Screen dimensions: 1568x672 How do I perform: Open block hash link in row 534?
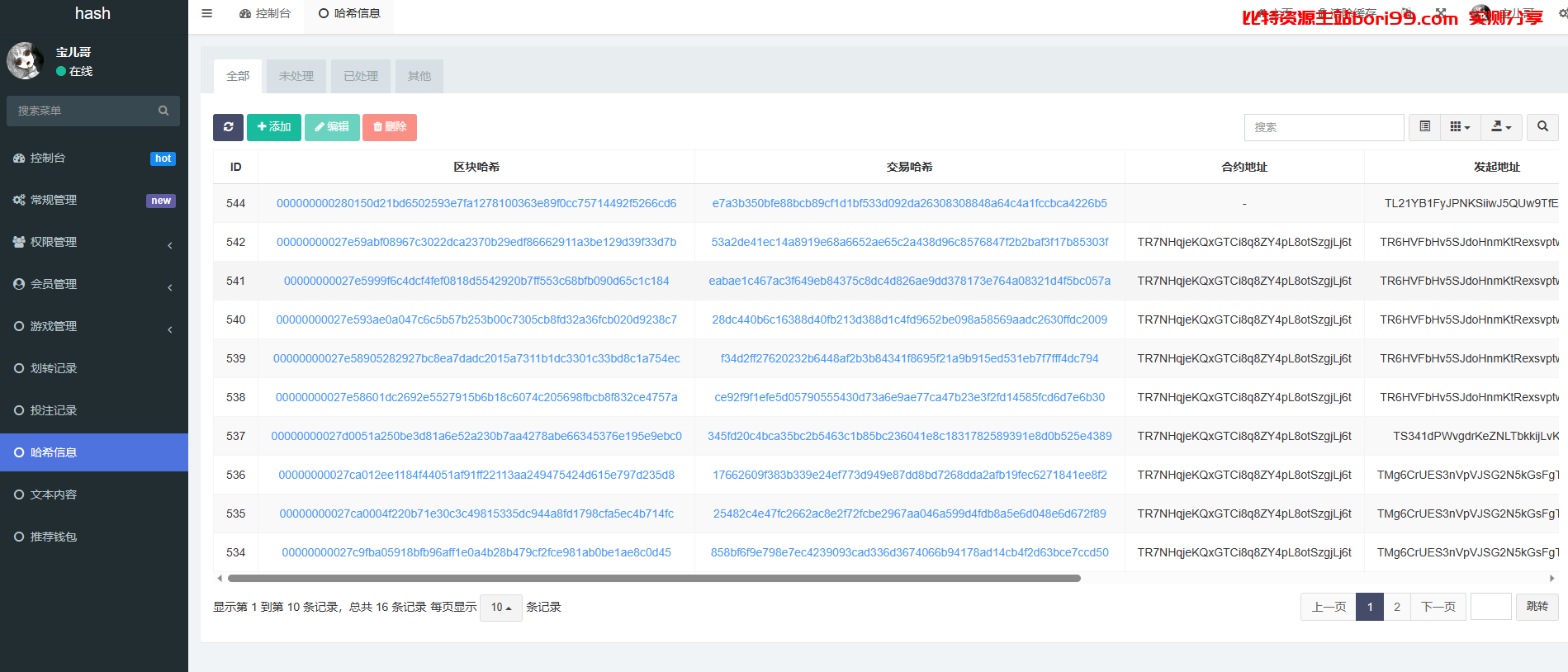pos(476,552)
